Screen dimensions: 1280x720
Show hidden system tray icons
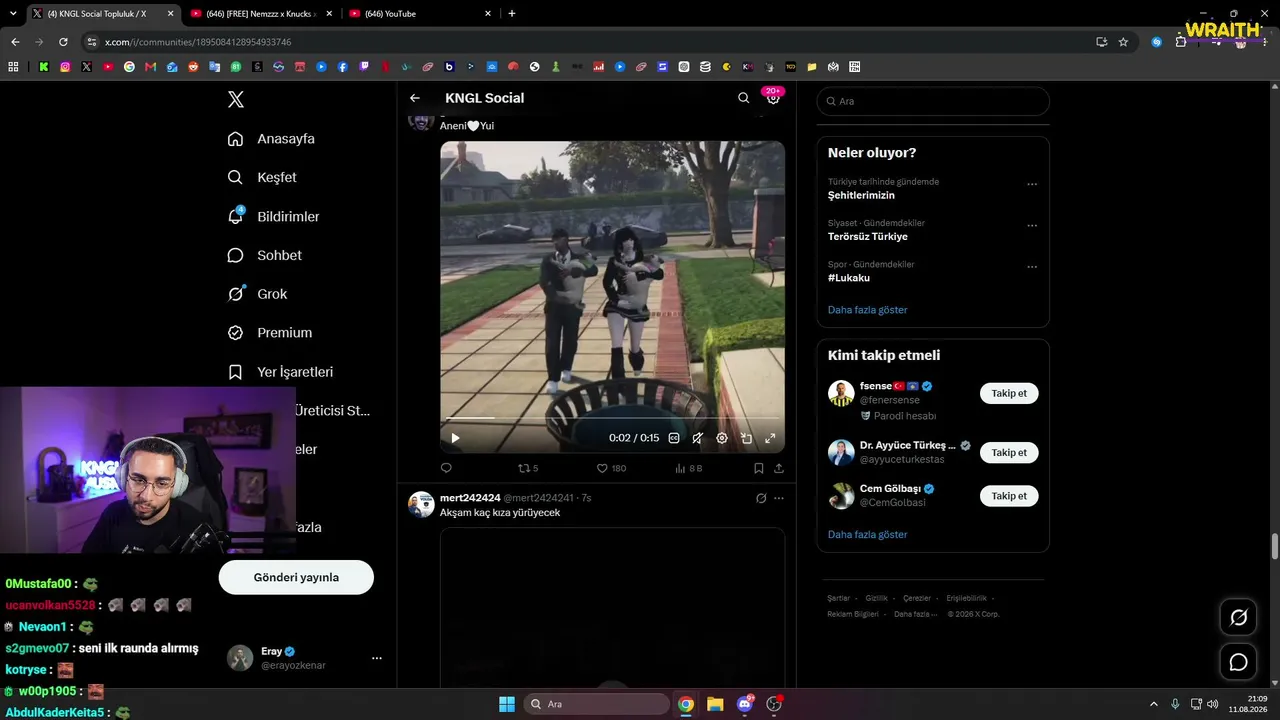tap(1153, 704)
